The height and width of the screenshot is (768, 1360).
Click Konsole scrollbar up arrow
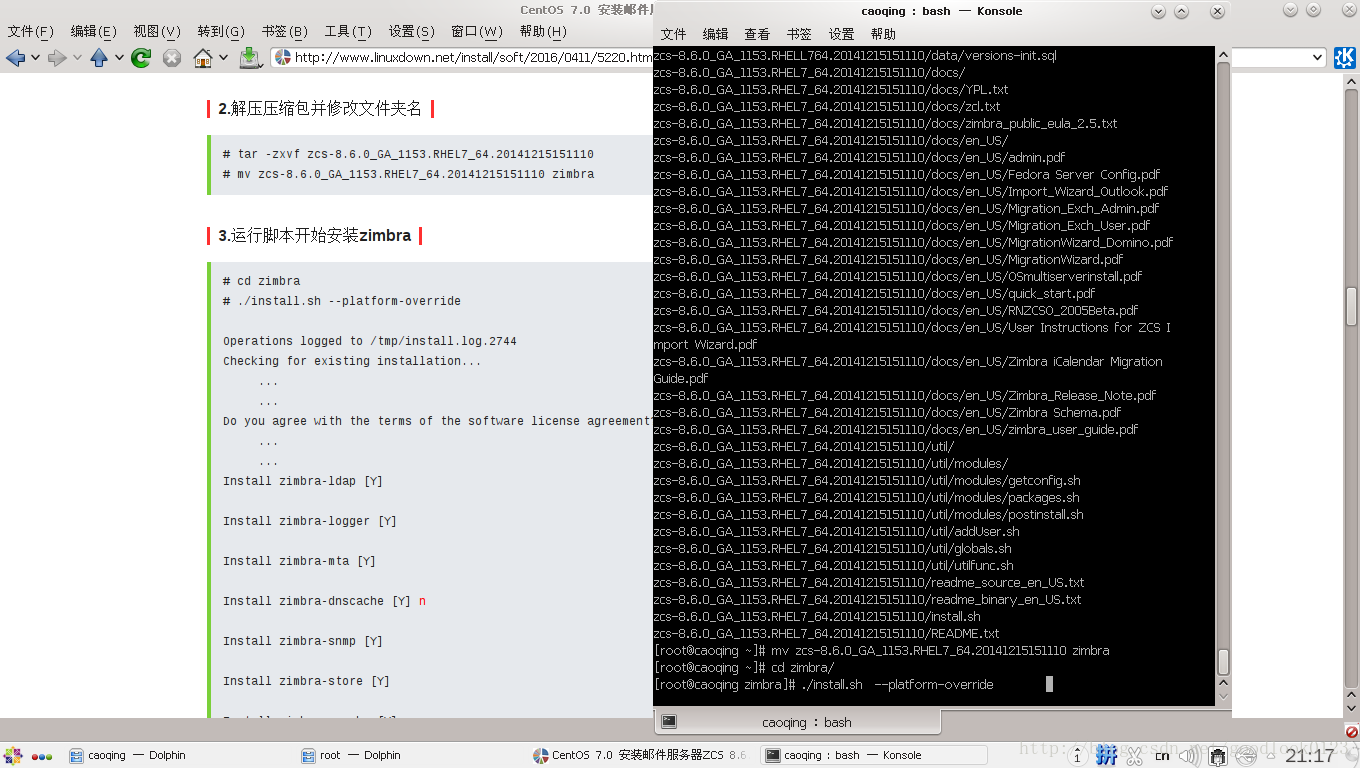click(1223, 55)
